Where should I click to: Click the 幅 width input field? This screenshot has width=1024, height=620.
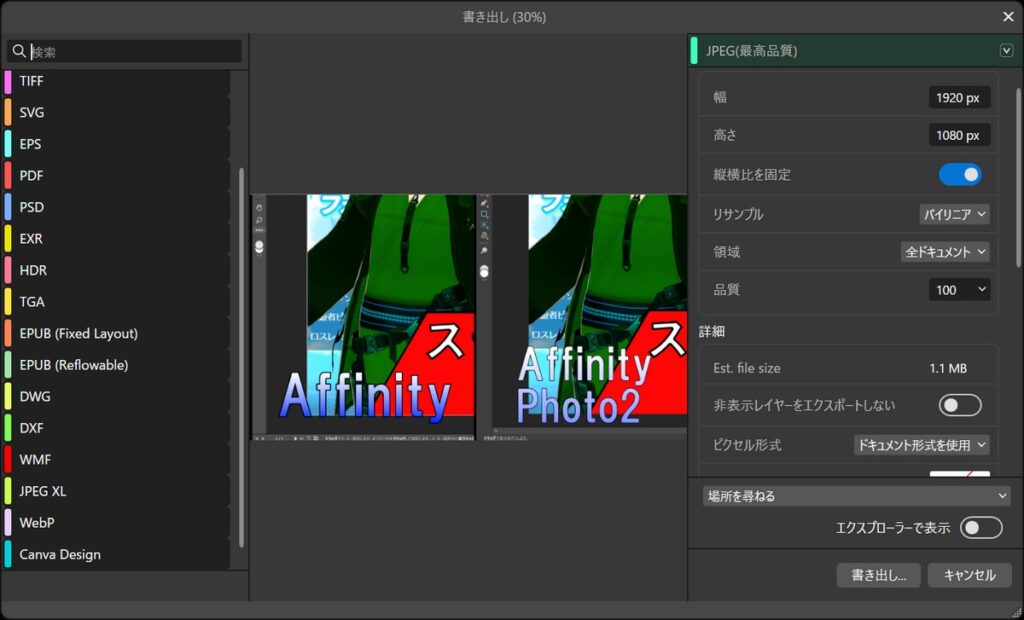click(x=959, y=97)
